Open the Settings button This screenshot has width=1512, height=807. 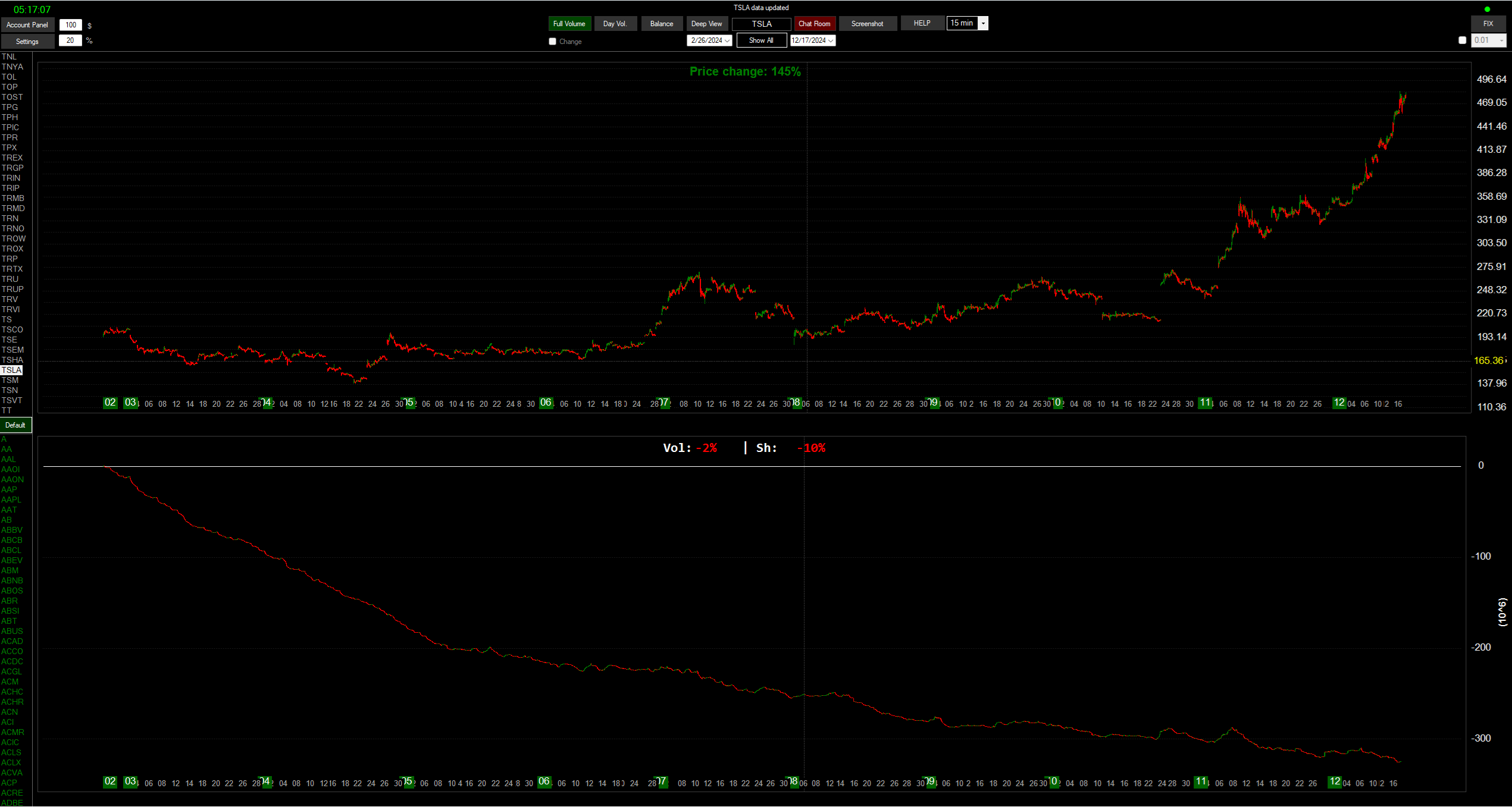tap(27, 42)
